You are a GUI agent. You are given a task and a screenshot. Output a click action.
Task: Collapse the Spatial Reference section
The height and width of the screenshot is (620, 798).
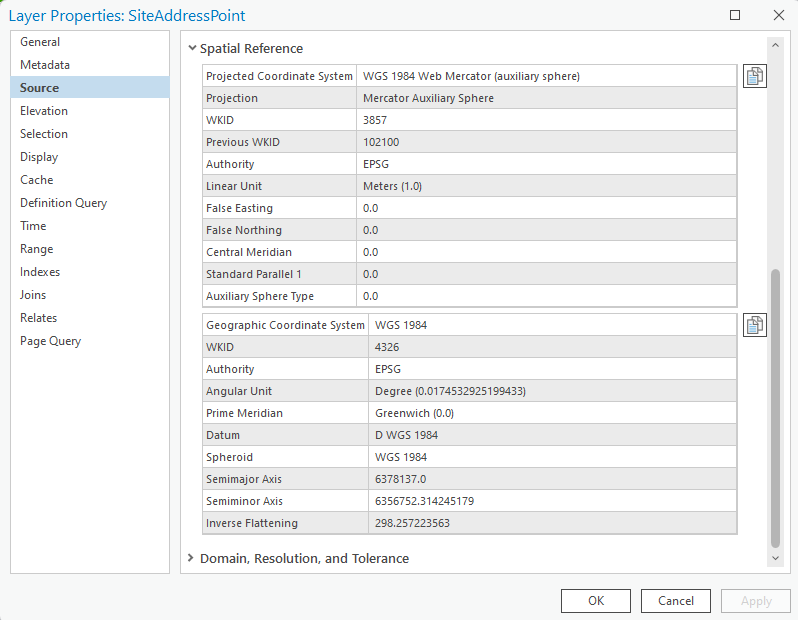(x=192, y=48)
